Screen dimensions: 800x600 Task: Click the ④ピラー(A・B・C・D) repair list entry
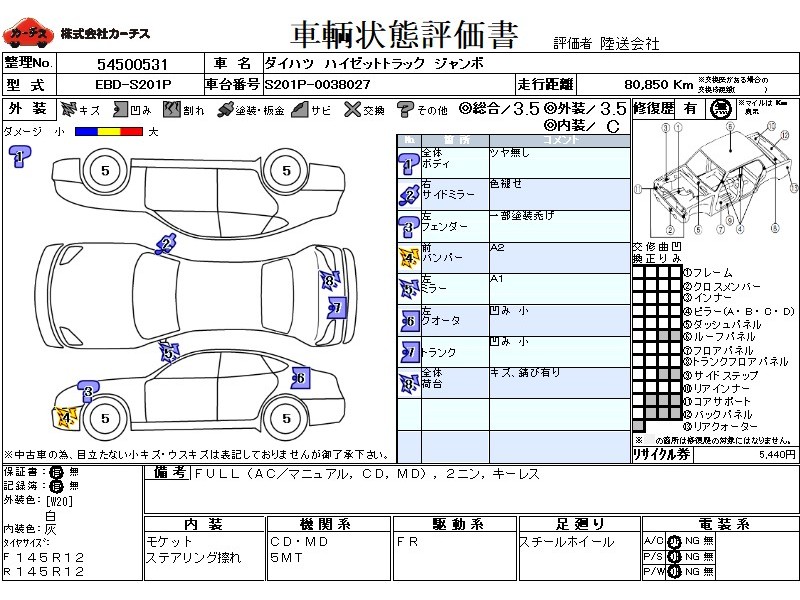(739, 311)
